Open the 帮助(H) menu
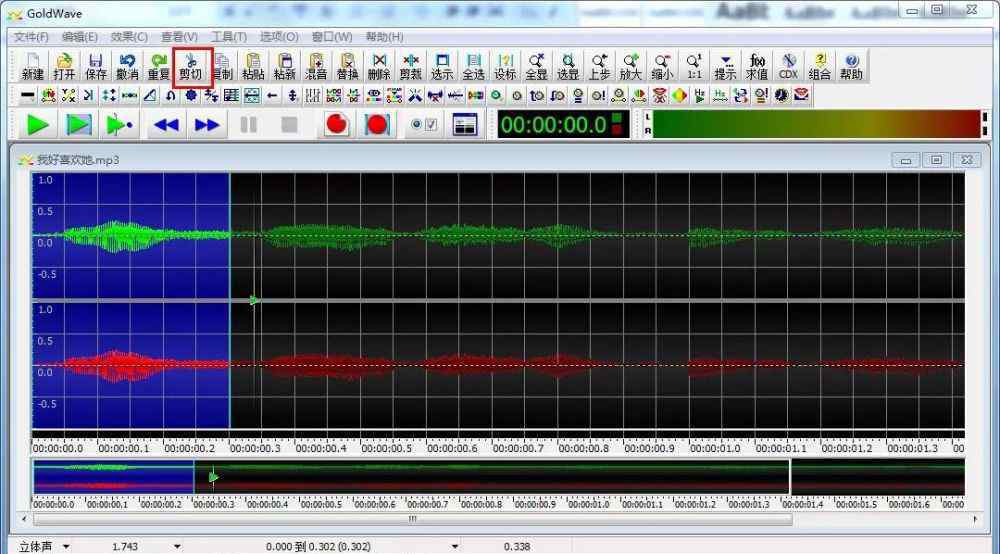Viewport: 1000px width, 554px height. point(384,37)
